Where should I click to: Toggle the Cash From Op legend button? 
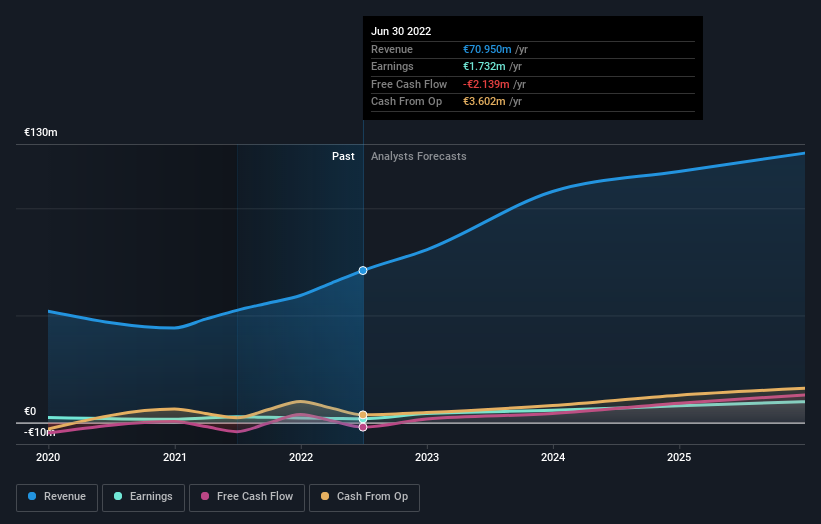[x=364, y=497]
